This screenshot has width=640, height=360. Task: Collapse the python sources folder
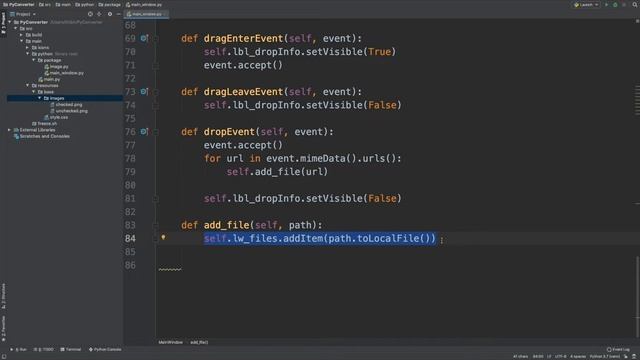click(x=28, y=54)
